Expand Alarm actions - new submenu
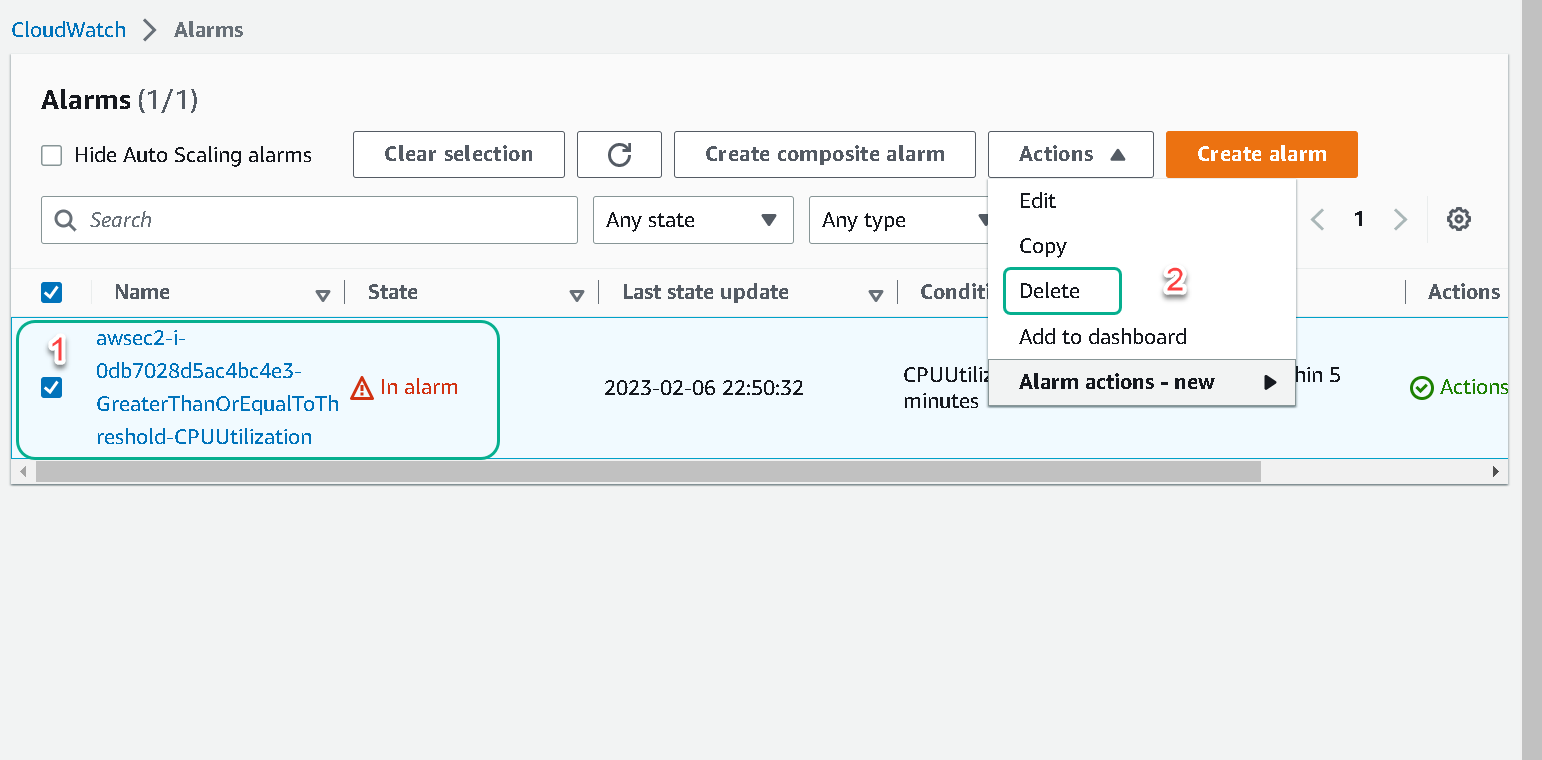The height and width of the screenshot is (760, 1542). (1142, 382)
